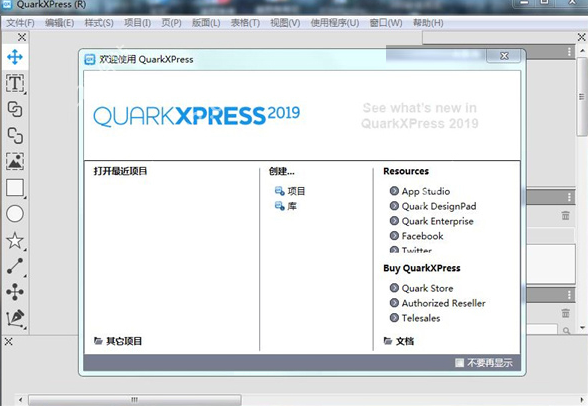Open the 窗口(W) menu
This screenshot has width=588, height=406.
click(386, 23)
